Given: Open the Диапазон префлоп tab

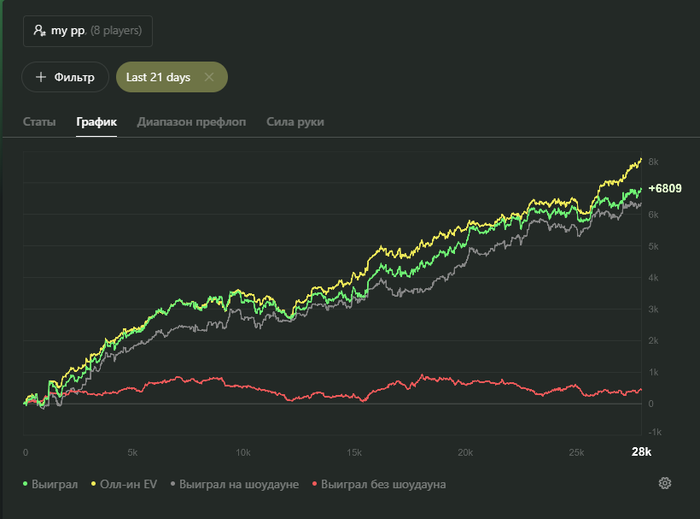Looking at the screenshot, I should click(x=192, y=122).
